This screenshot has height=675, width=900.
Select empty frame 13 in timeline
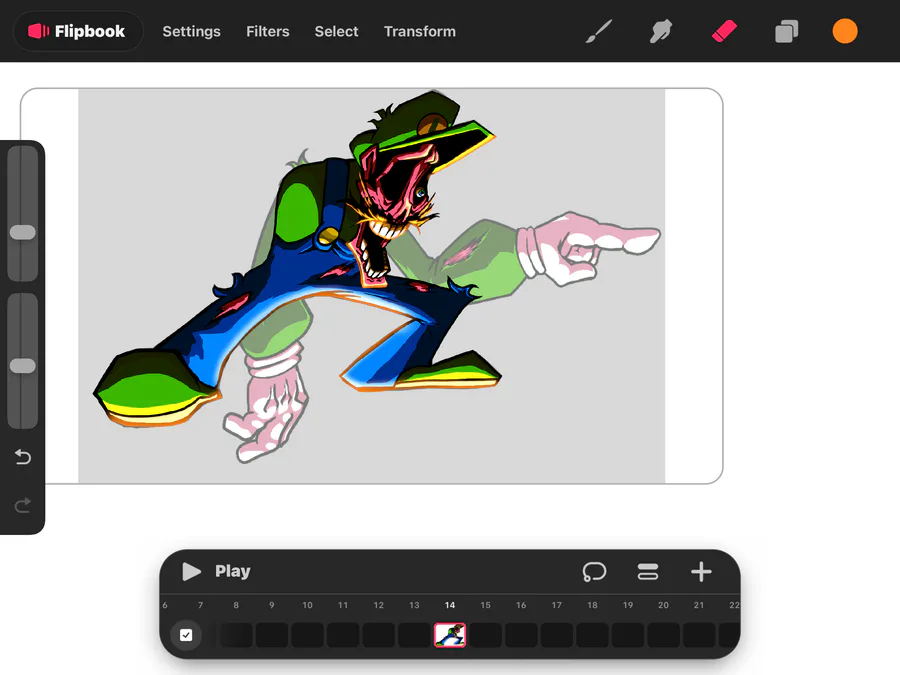click(x=414, y=635)
